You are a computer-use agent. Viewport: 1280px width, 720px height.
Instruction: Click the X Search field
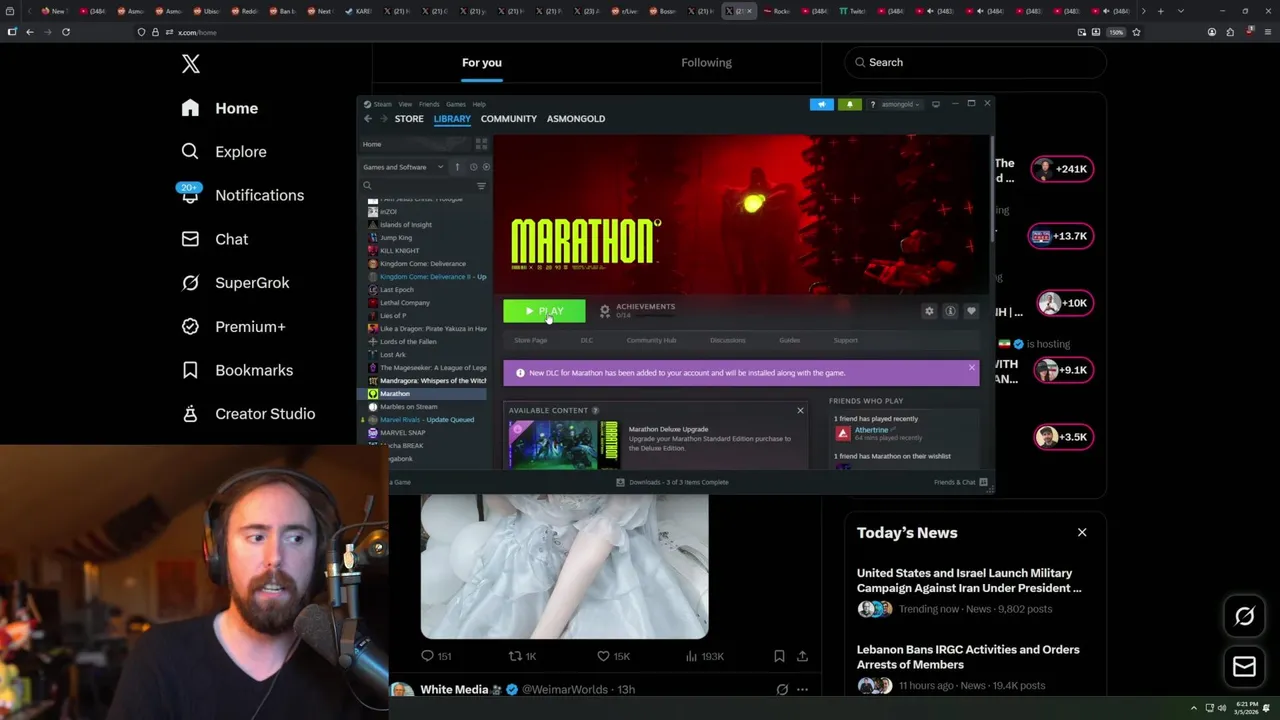pos(976,62)
